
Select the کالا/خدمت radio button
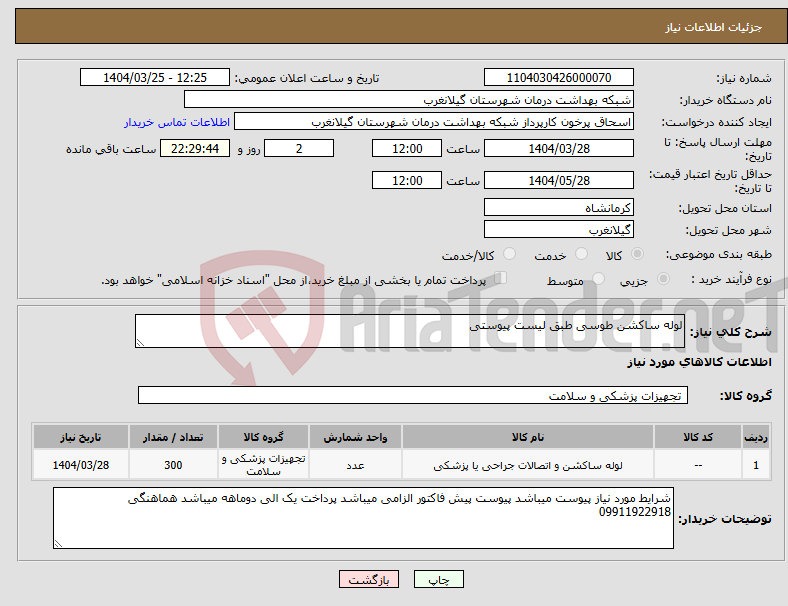[510, 254]
